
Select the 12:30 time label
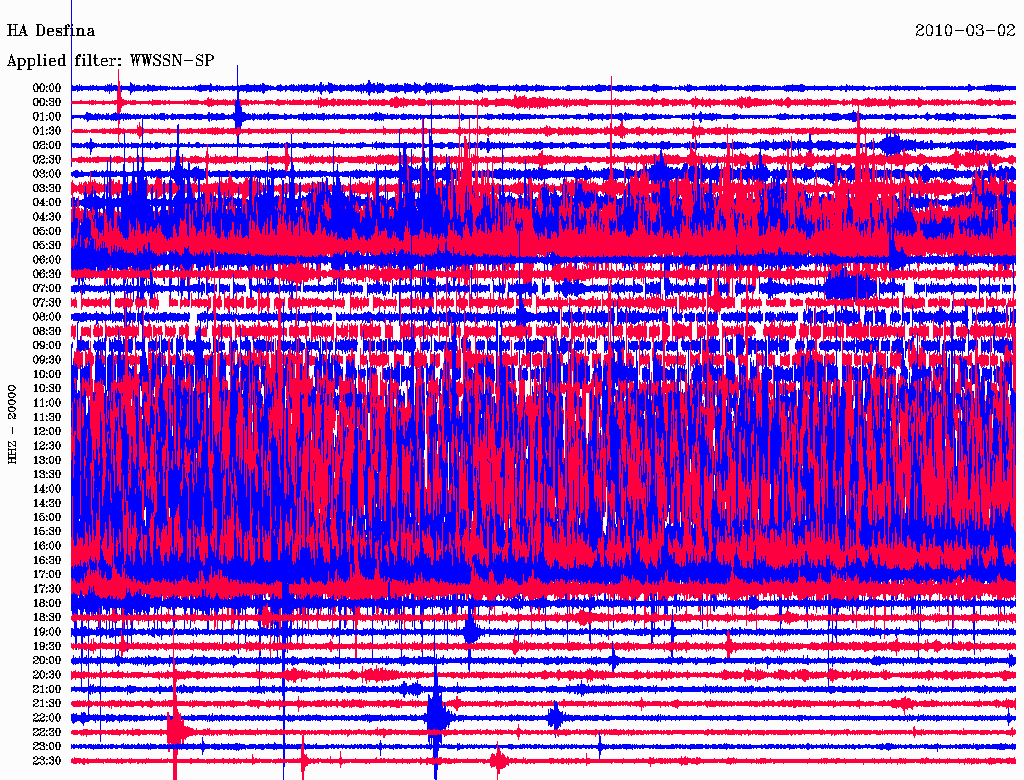pyautogui.click(x=47, y=446)
